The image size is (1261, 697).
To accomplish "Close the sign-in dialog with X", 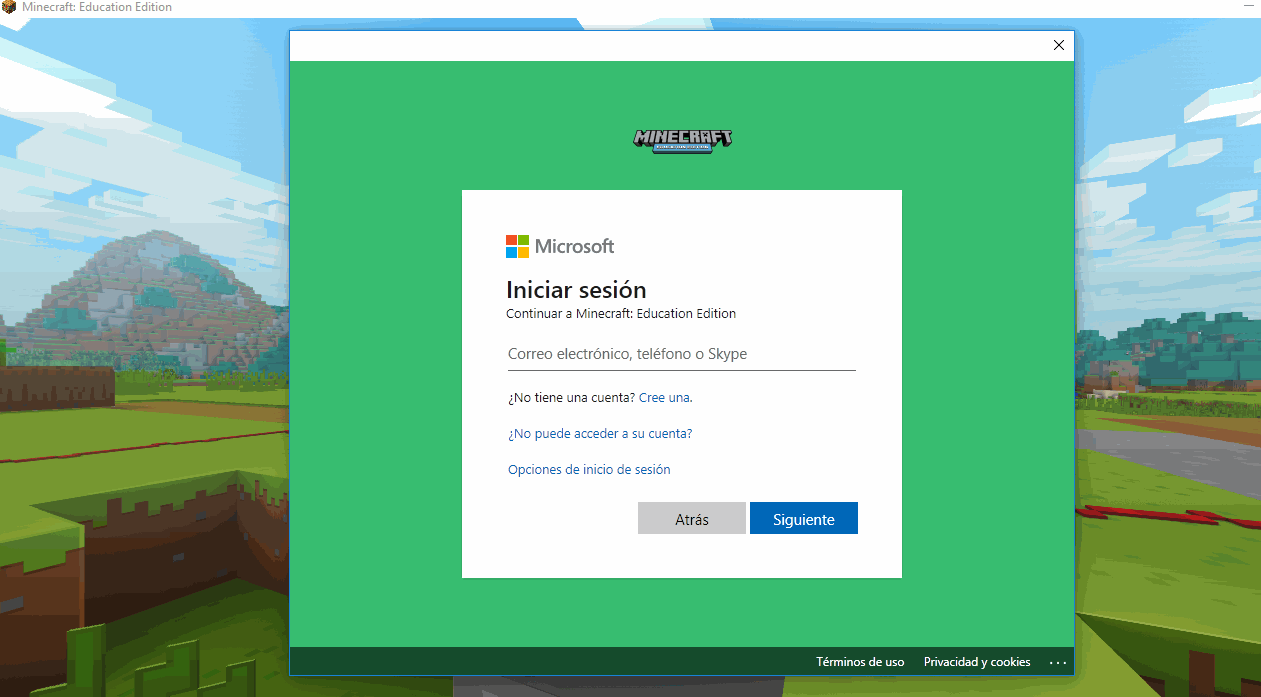I will (1059, 45).
